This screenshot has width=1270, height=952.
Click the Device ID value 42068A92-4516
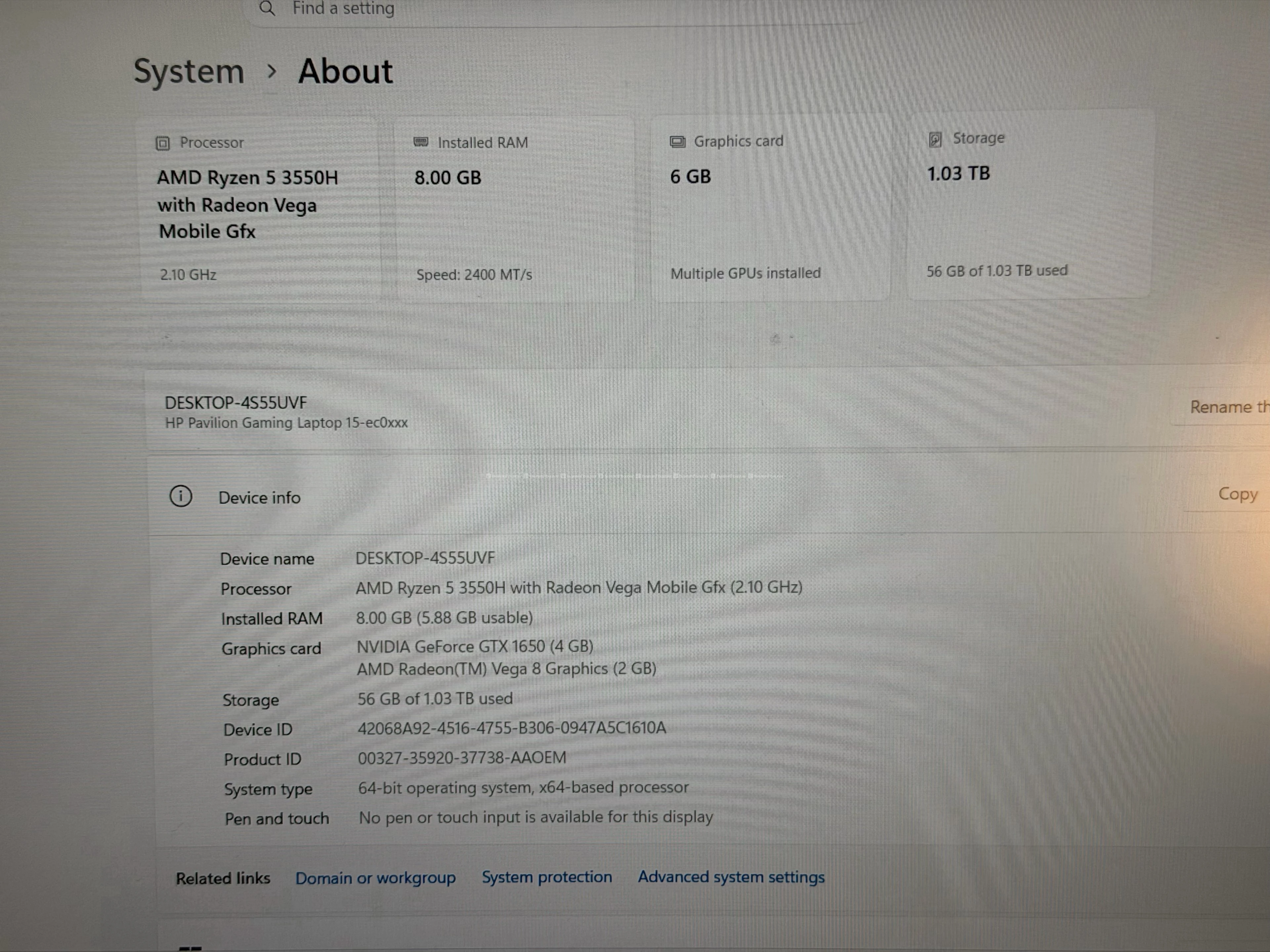click(512, 728)
